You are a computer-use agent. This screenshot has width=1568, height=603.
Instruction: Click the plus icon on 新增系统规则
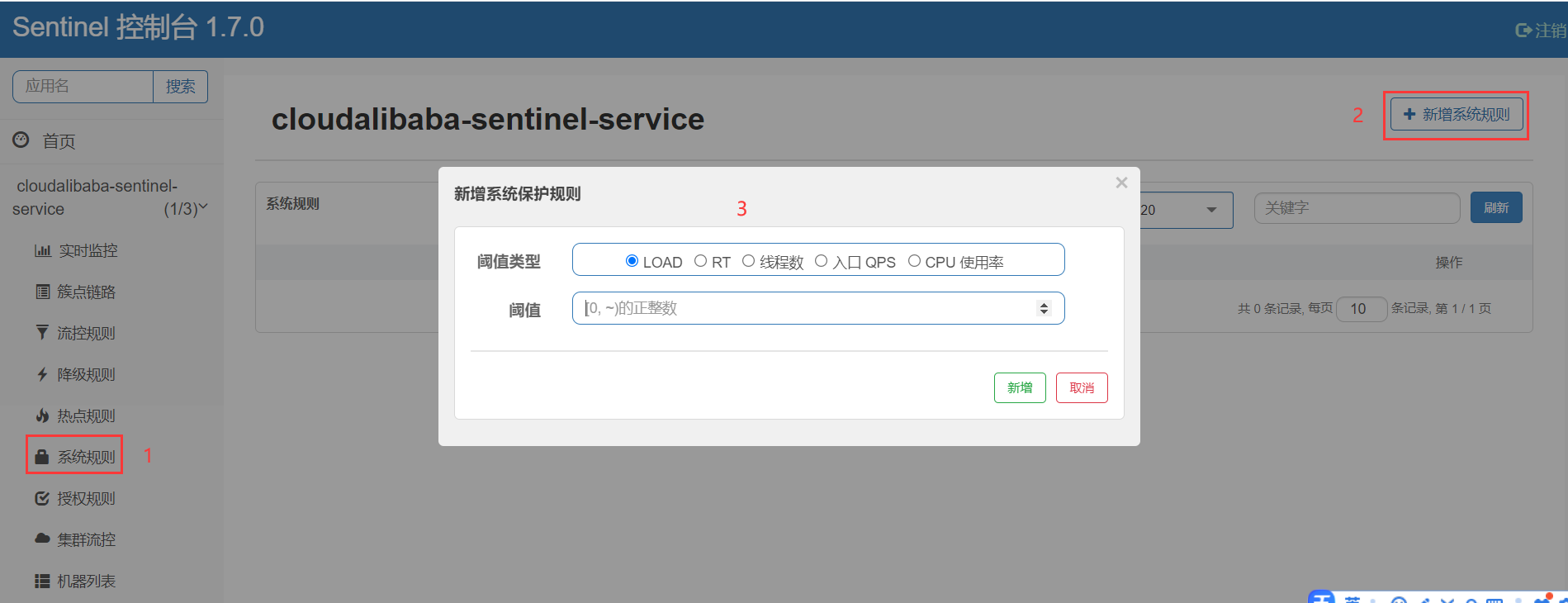1409,114
